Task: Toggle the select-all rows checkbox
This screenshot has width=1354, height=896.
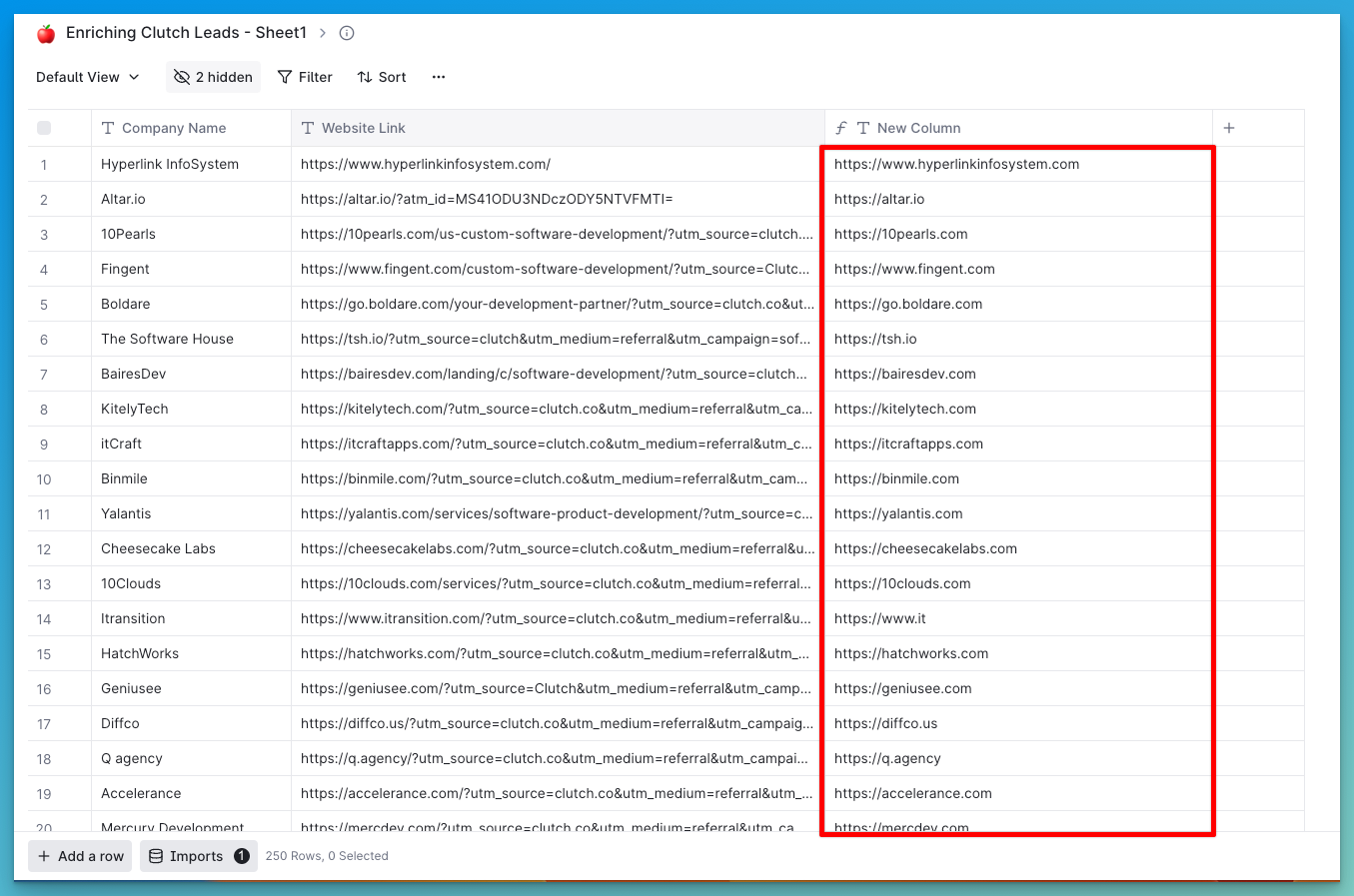Action: tap(44, 128)
